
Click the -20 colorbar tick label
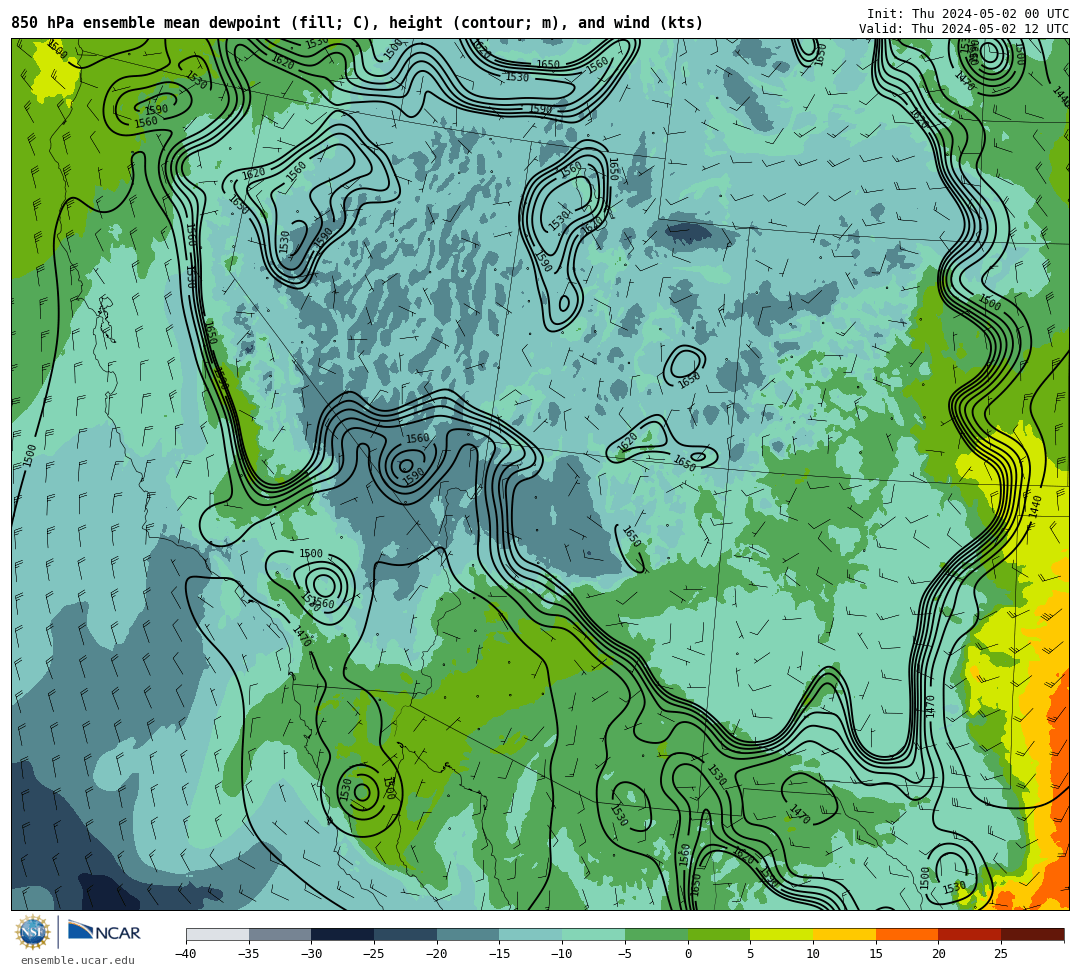pos(436,954)
